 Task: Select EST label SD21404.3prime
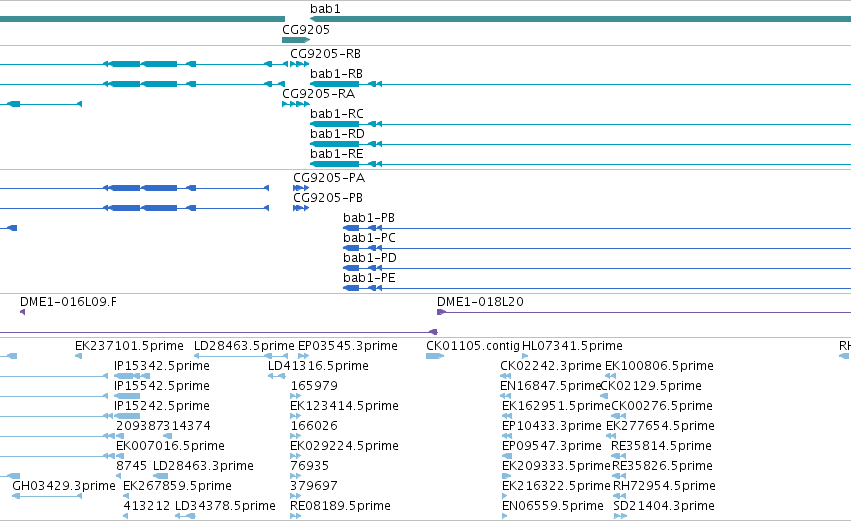tap(664, 507)
